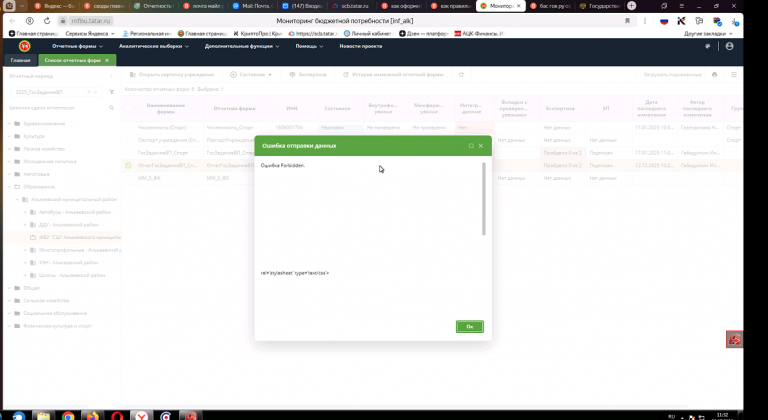Tick the checkbox for ММ_5_ФК row
The width and height of the screenshot is (768, 420).
[128, 178]
